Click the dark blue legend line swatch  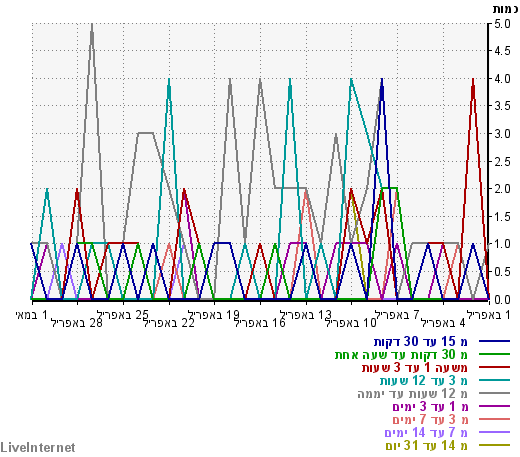495,341
